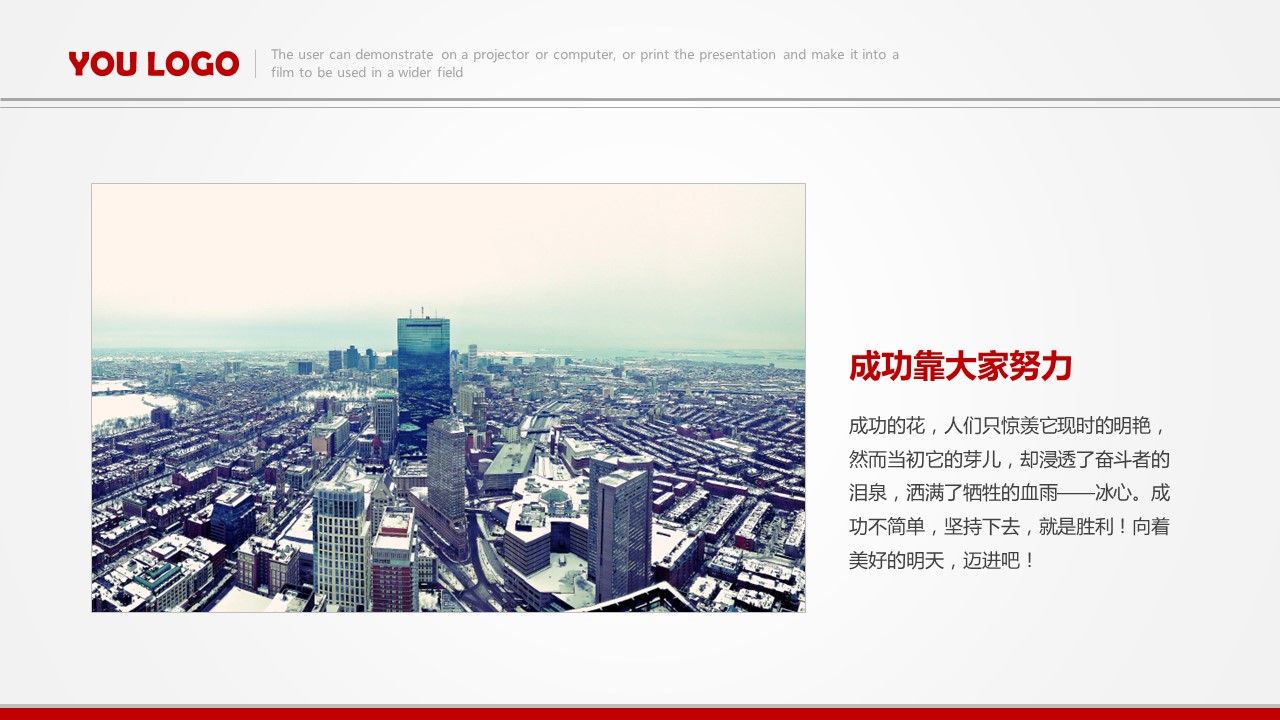
Task: Click the word LOGO in the title
Action: [x=193, y=64]
